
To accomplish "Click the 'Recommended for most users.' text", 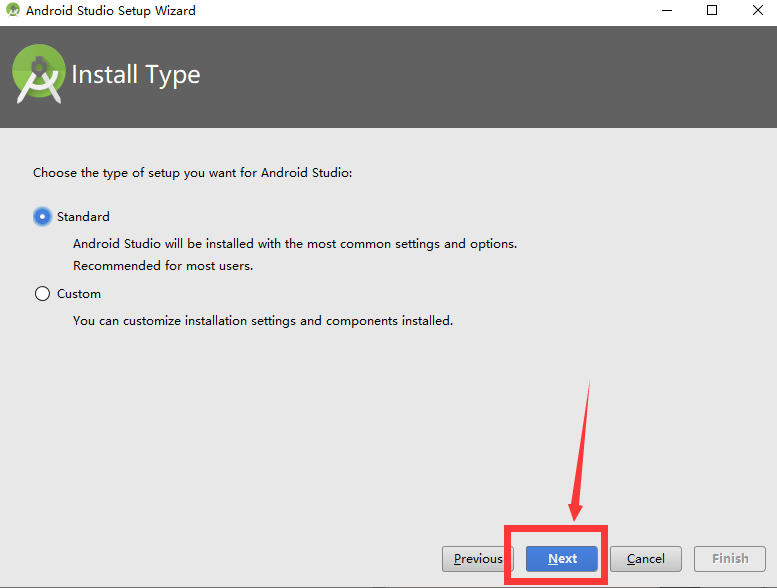I will [x=163, y=266].
